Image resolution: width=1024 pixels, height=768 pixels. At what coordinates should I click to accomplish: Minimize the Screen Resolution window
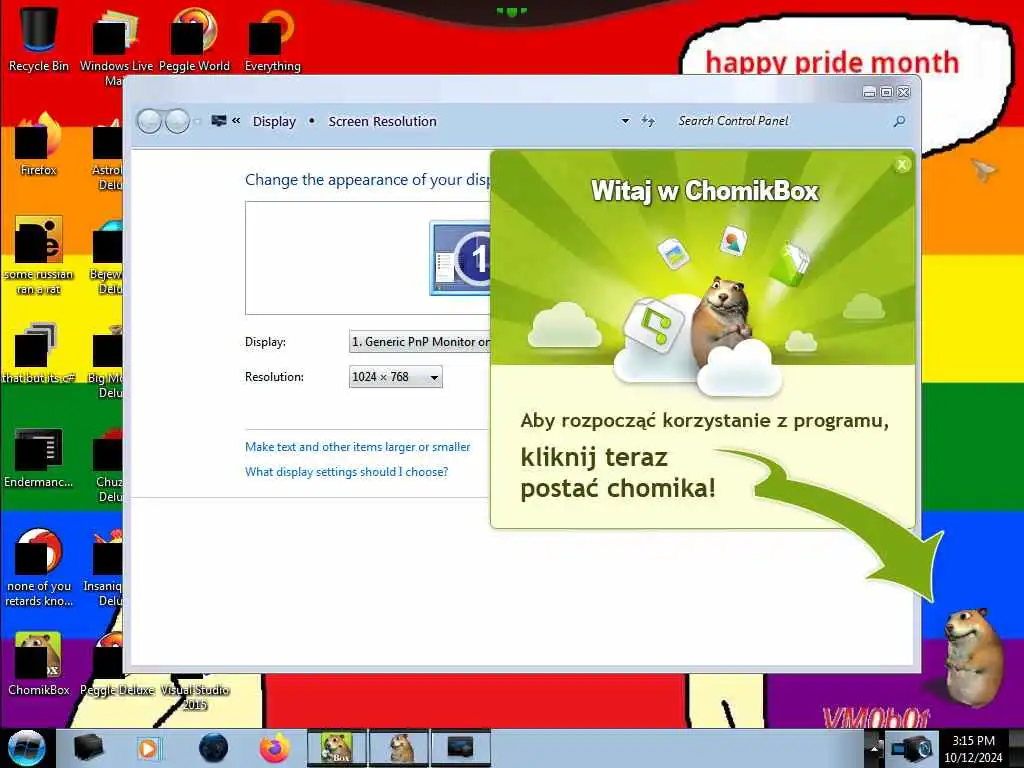pyautogui.click(x=869, y=93)
